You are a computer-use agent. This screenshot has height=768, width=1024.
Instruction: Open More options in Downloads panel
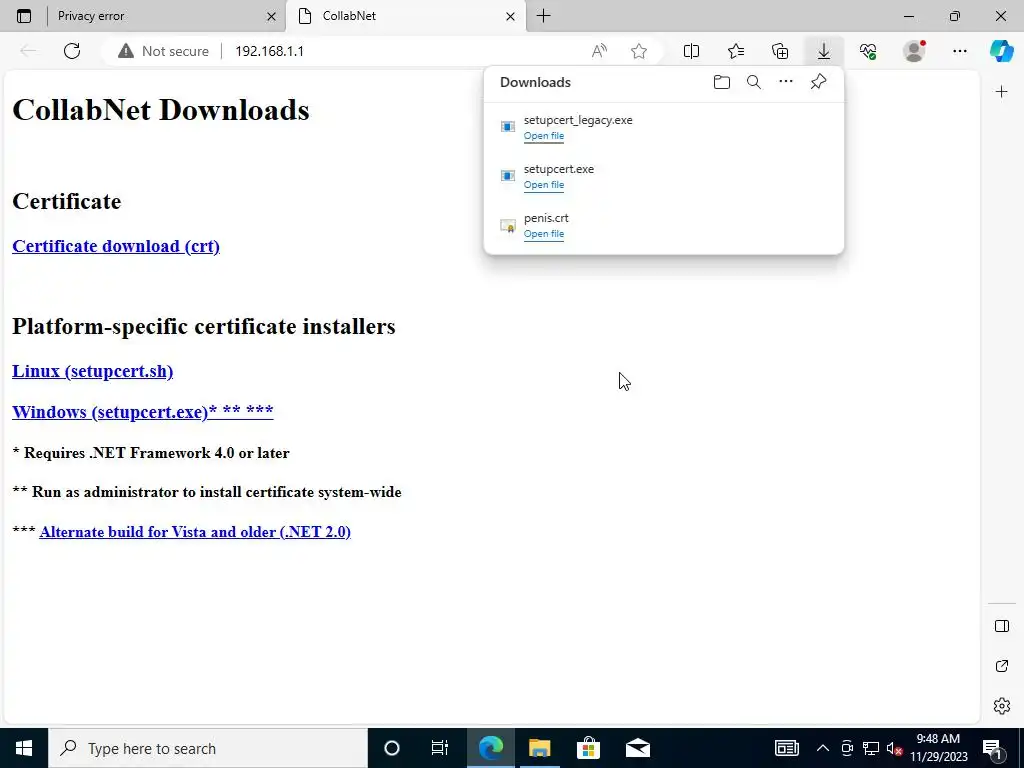786,82
